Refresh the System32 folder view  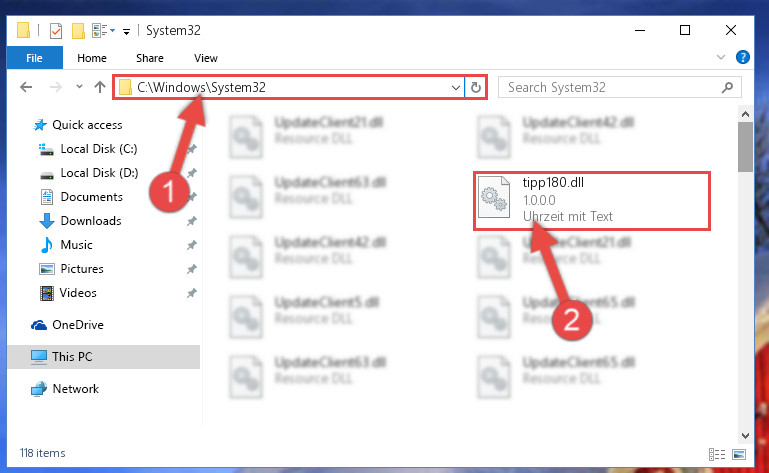pos(476,87)
